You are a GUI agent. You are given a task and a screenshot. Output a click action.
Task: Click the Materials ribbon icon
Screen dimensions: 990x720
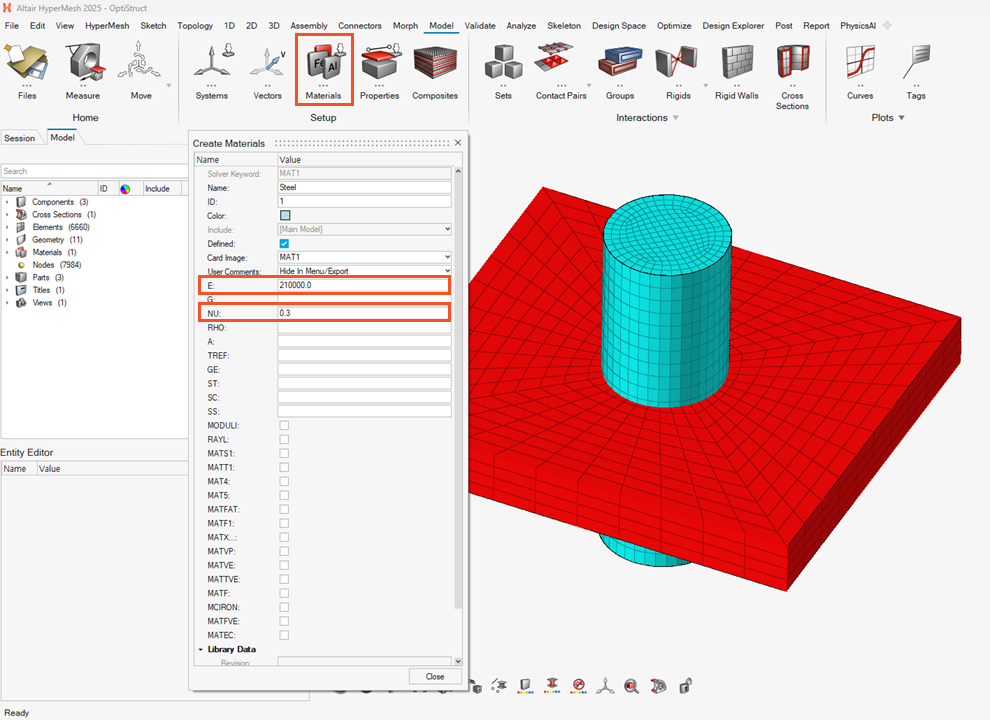tap(323, 69)
